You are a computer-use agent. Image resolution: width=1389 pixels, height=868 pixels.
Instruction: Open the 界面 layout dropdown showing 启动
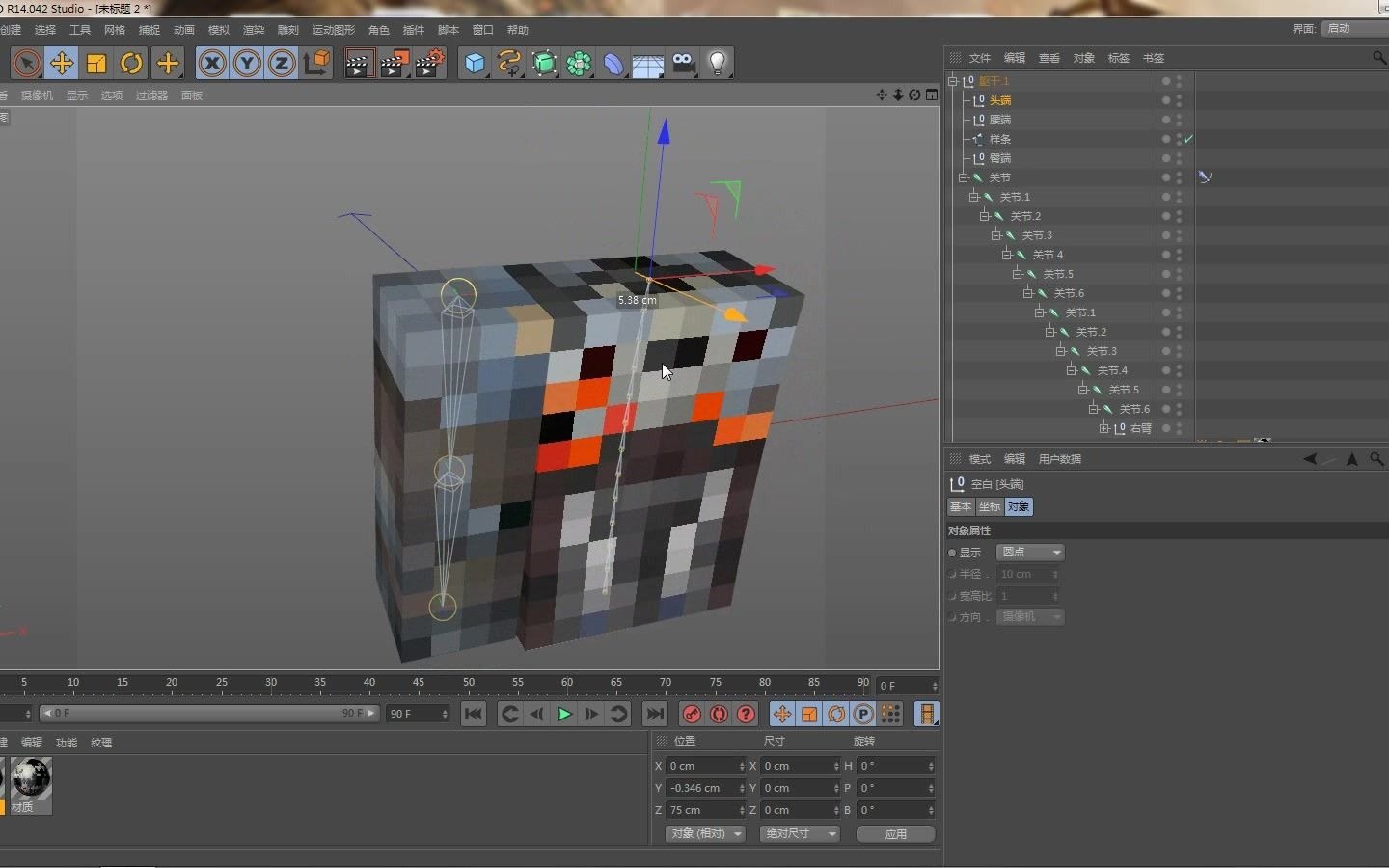point(1355,28)
